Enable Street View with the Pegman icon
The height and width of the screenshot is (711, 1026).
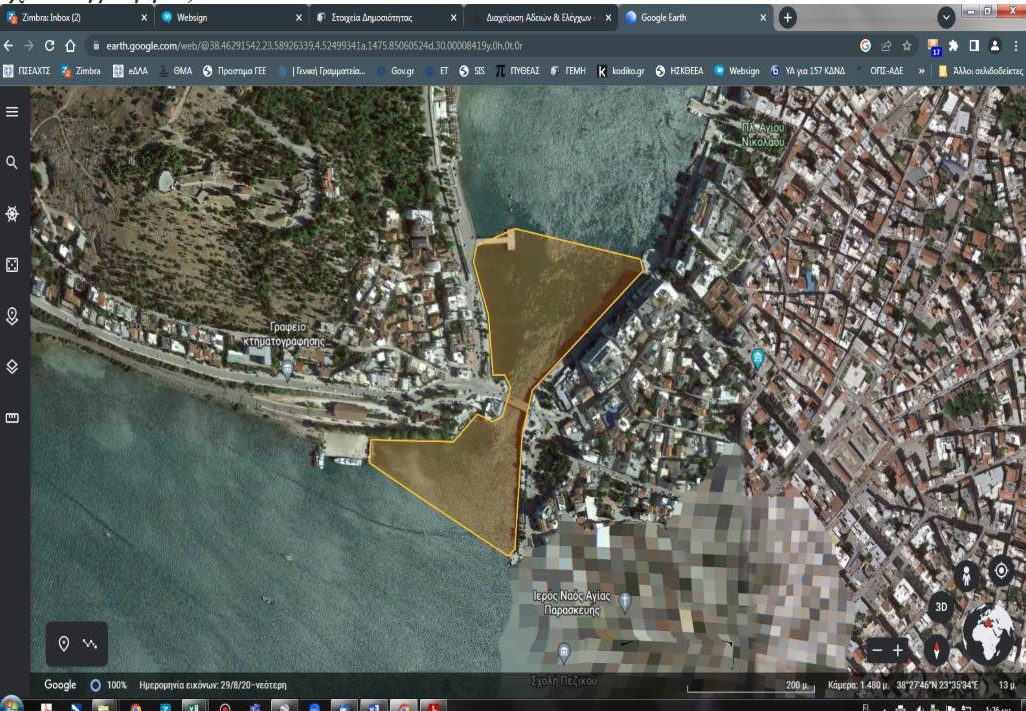967,574
